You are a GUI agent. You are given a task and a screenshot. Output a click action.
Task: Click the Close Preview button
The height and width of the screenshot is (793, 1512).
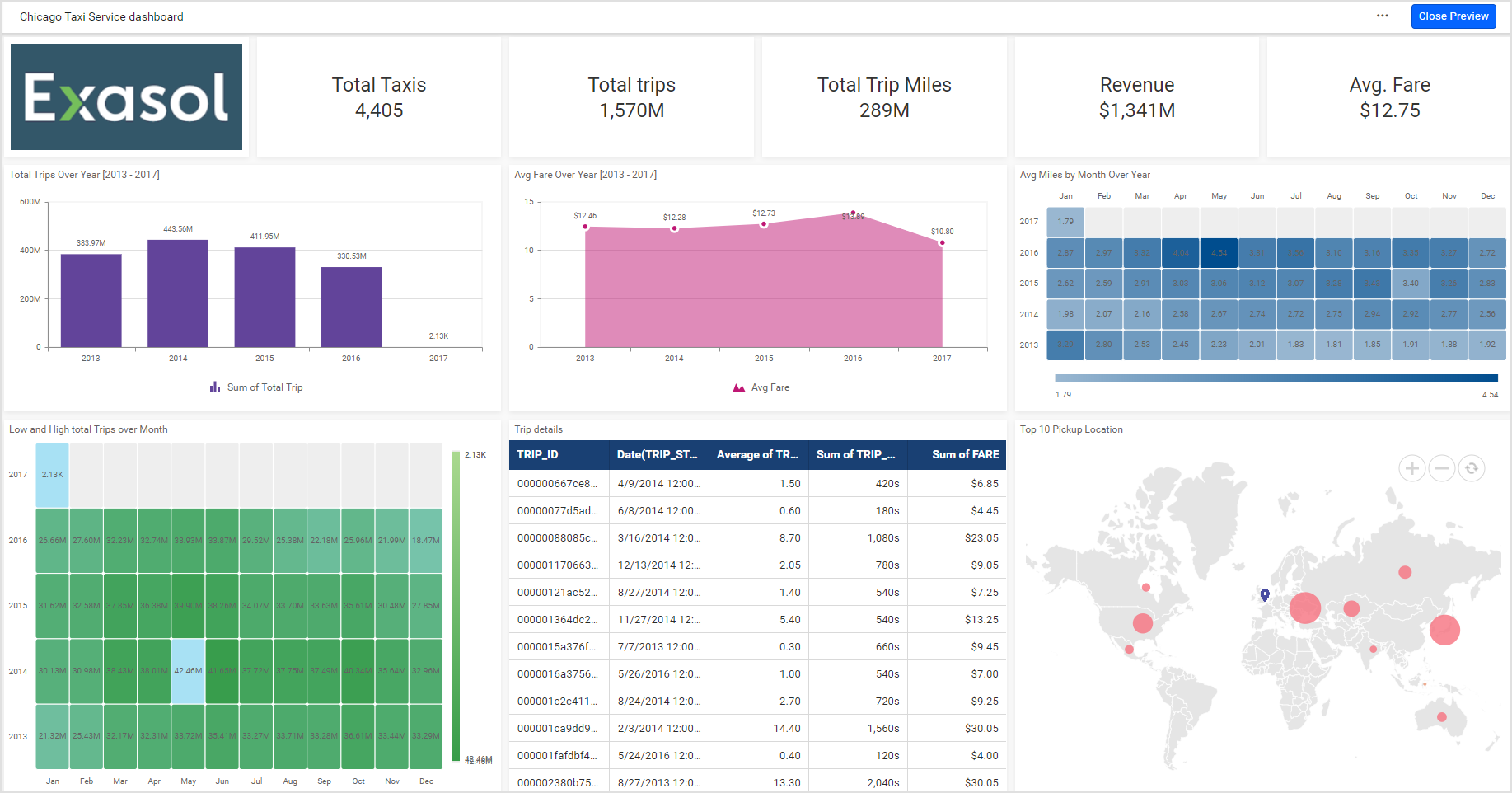(1453, 16)
